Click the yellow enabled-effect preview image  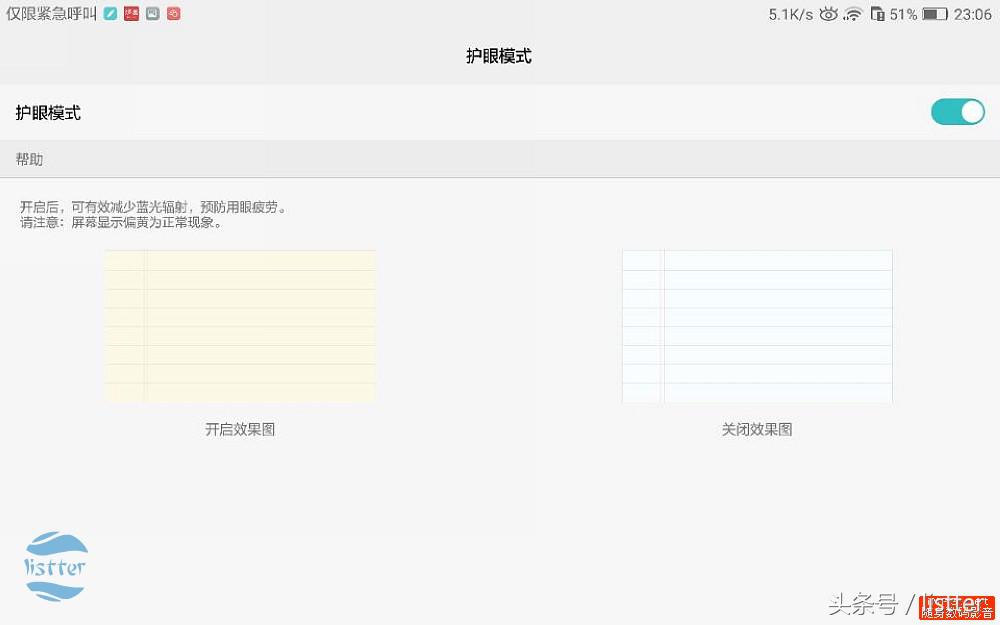pos(239,325)
